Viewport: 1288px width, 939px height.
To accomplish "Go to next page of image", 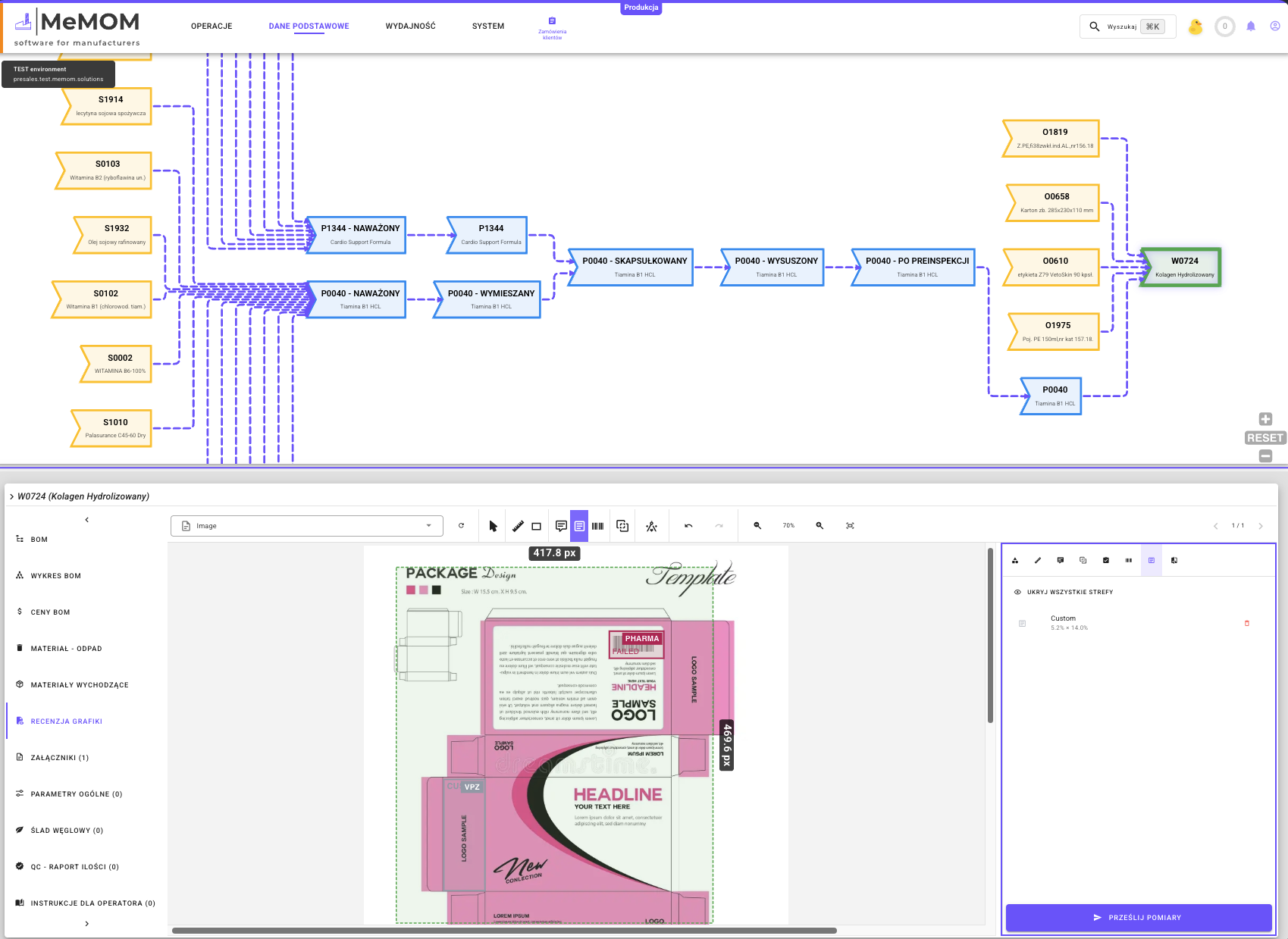I will 1261,526.
